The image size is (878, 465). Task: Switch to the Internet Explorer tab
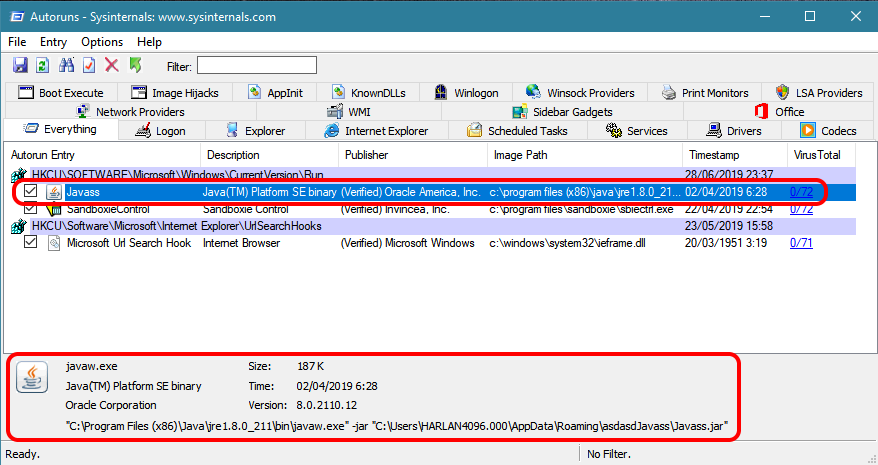point(376,131)
